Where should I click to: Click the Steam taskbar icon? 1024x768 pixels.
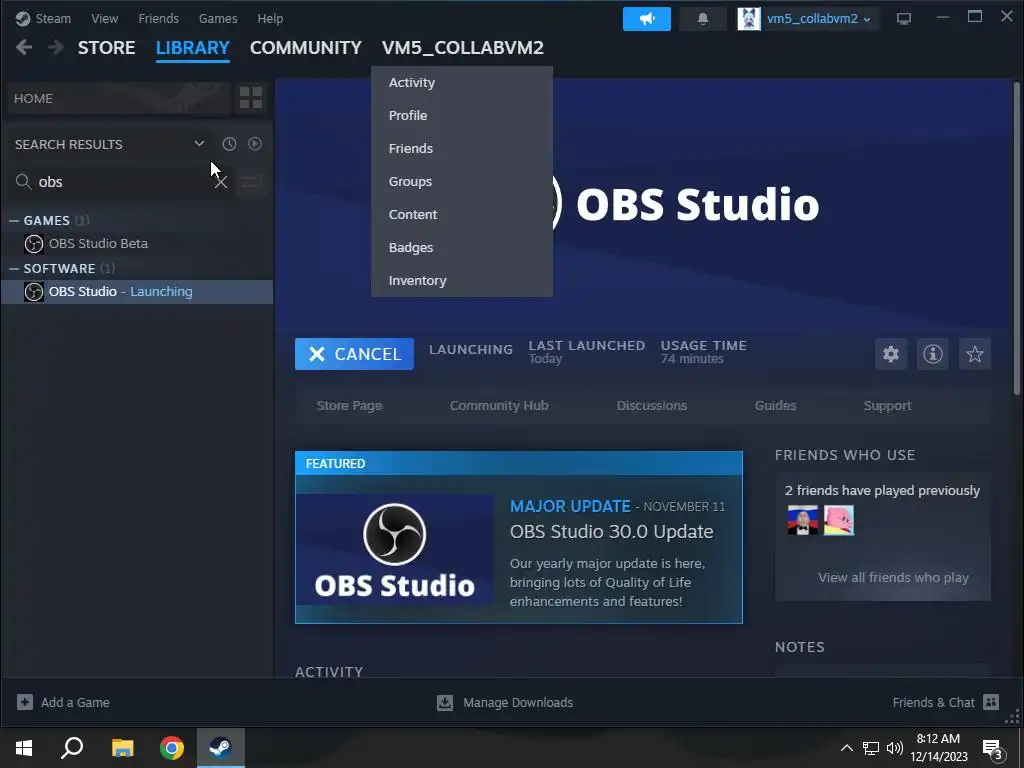pyautogui.click(x=221, y=748)
